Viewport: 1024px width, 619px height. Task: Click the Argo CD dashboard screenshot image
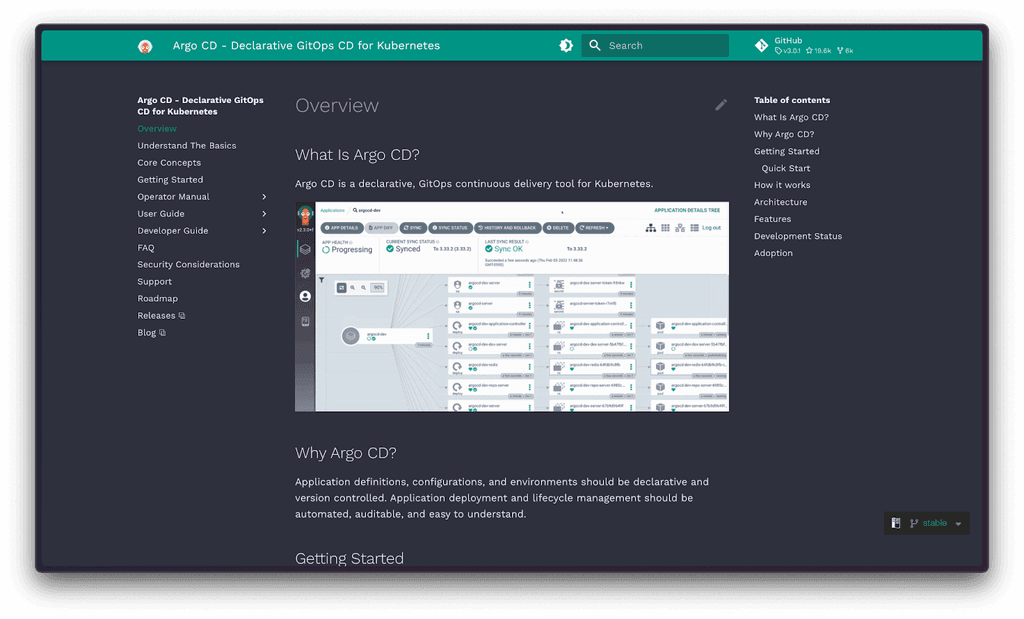(511, 305)
